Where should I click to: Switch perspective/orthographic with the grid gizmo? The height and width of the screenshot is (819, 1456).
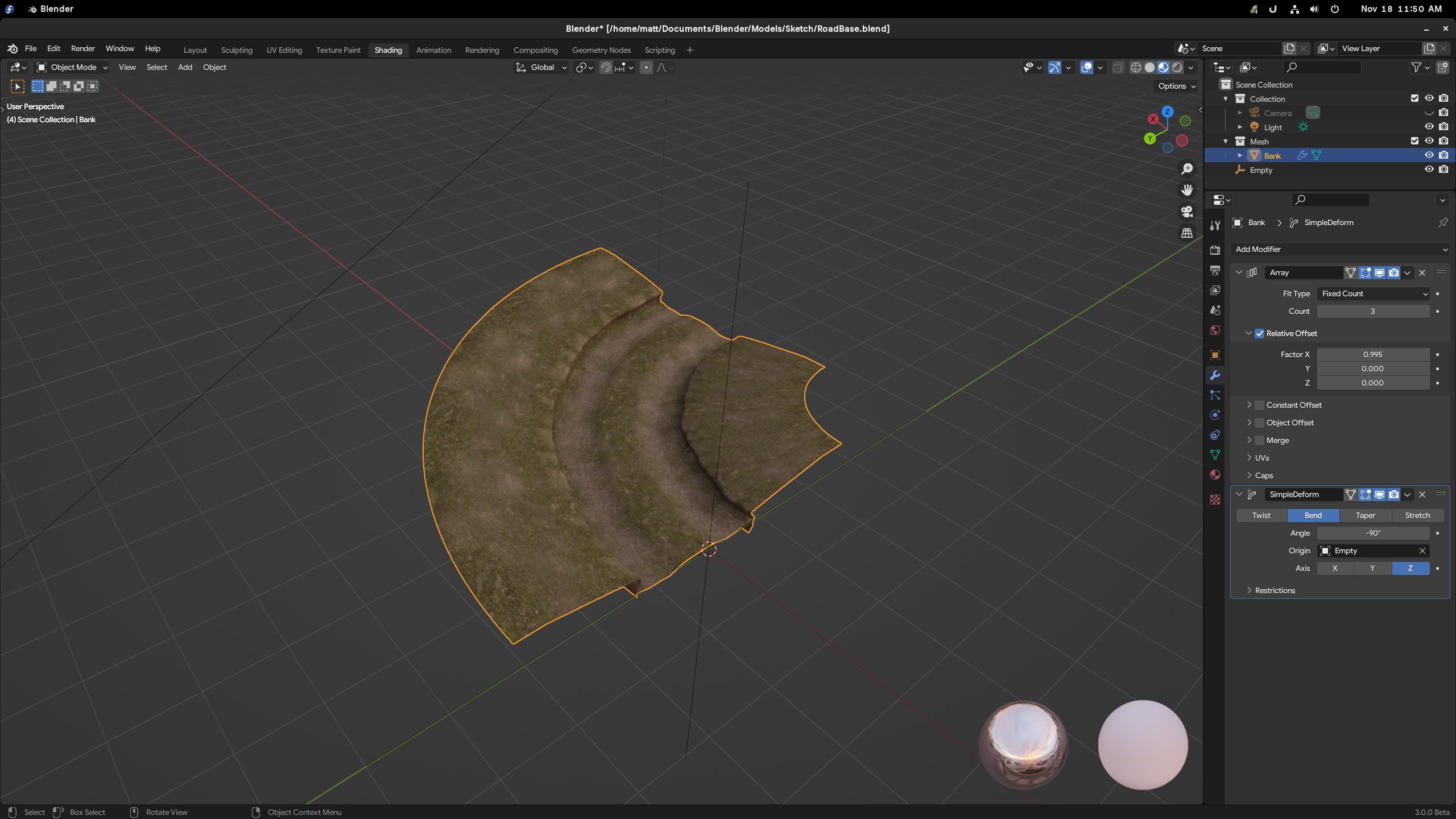[x=1187, y=233]
